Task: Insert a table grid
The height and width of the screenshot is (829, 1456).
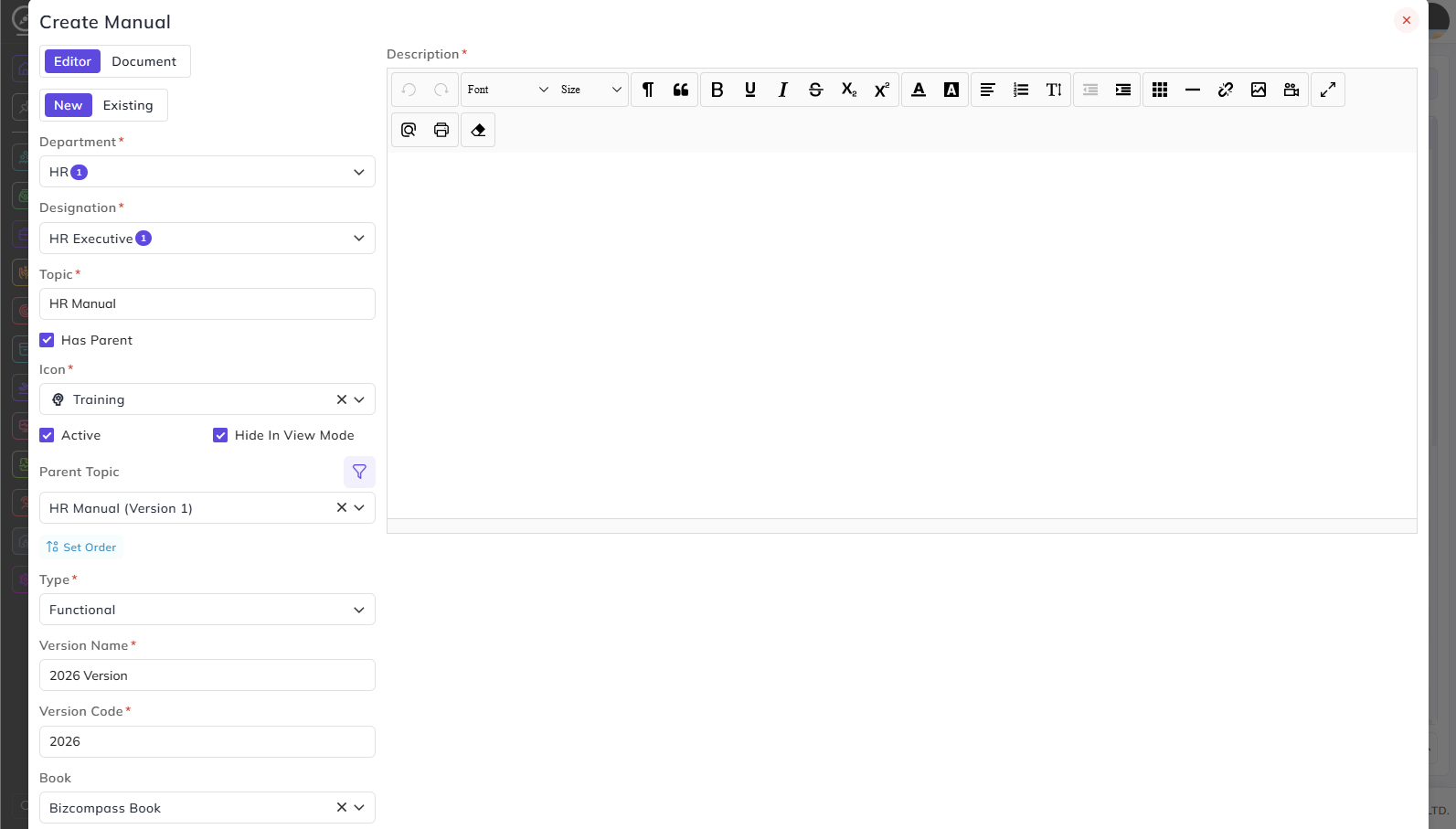Action: [x=1160, y=90]
